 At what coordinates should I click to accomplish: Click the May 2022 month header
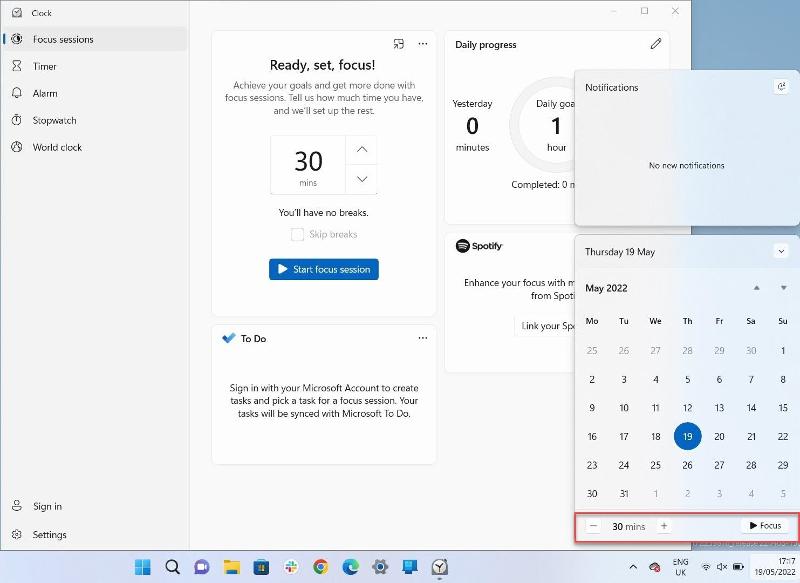(x=606, y=288)
